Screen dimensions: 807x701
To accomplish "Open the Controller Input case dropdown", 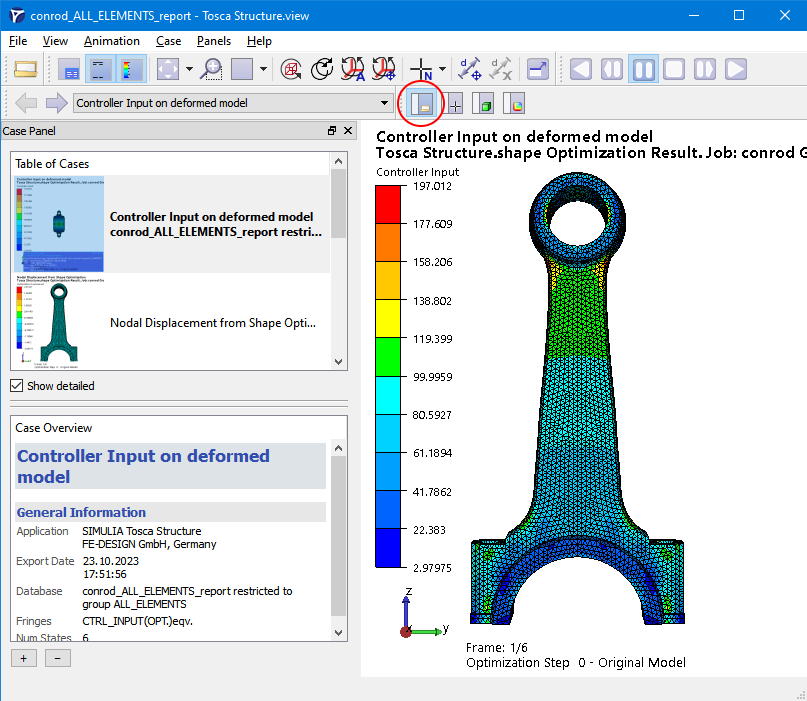I will (385, 103).
